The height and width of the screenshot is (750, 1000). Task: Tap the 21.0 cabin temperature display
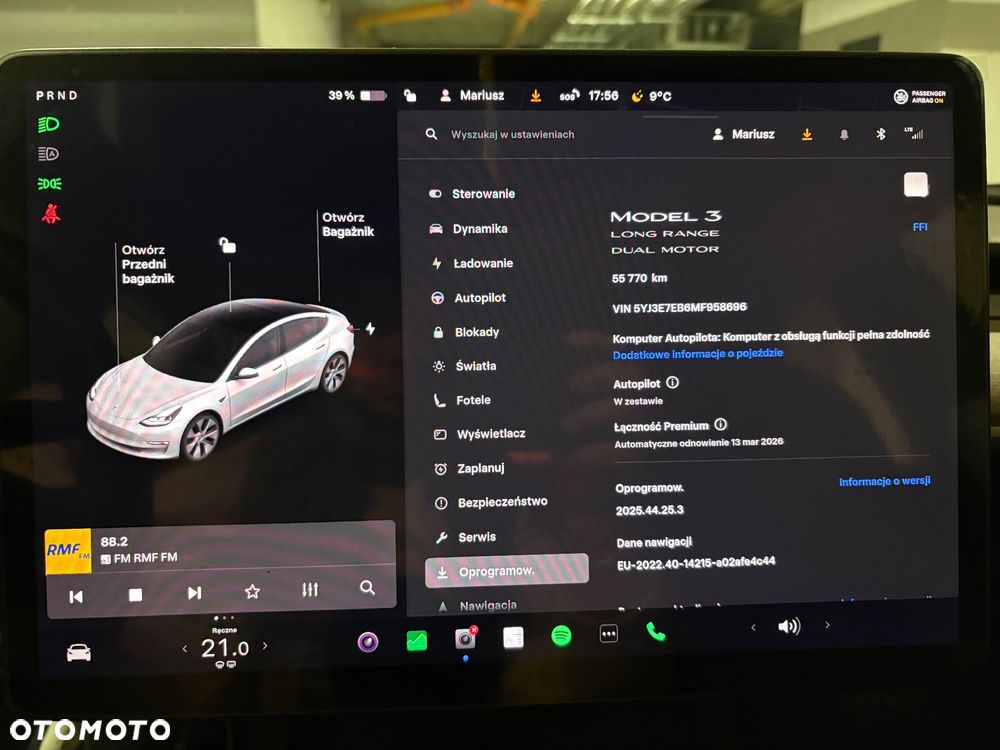224,649
